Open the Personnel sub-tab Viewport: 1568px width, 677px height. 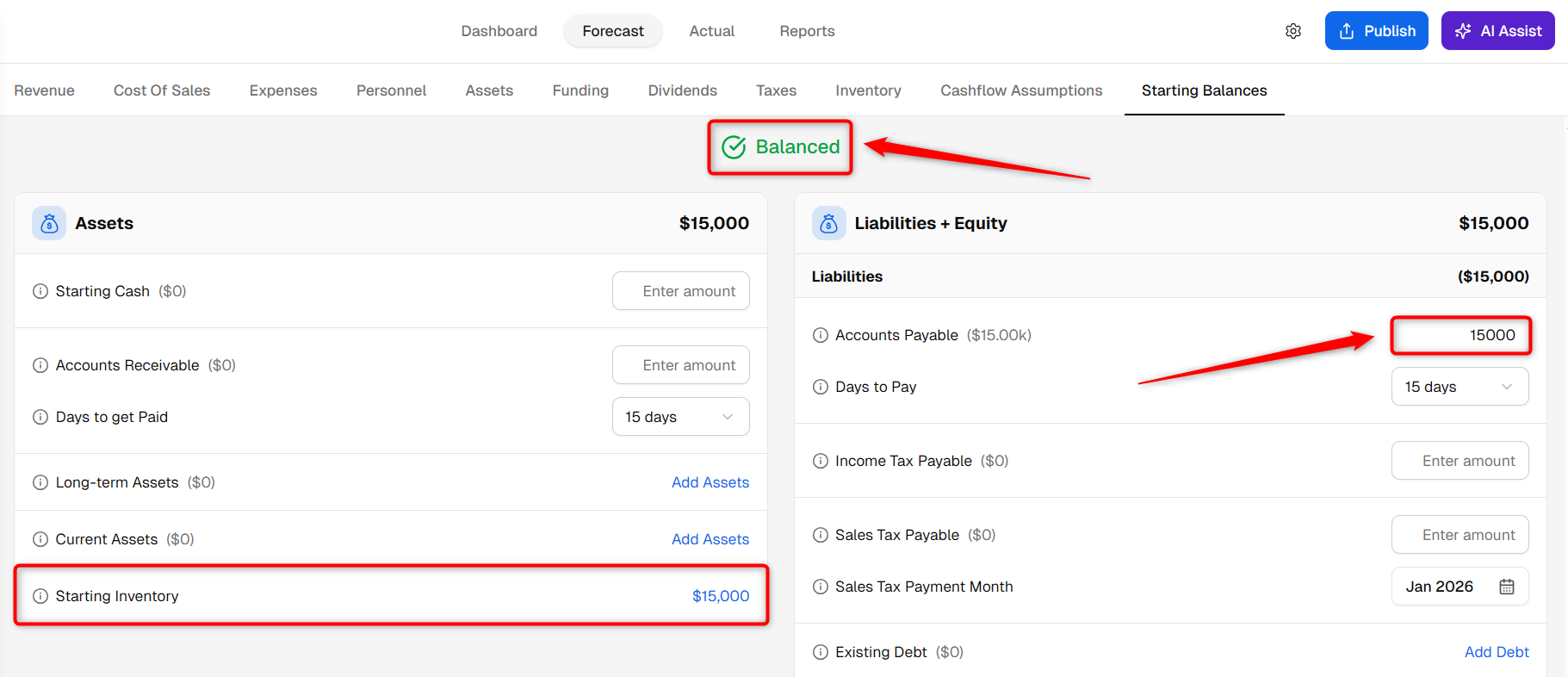click(392, 90)
